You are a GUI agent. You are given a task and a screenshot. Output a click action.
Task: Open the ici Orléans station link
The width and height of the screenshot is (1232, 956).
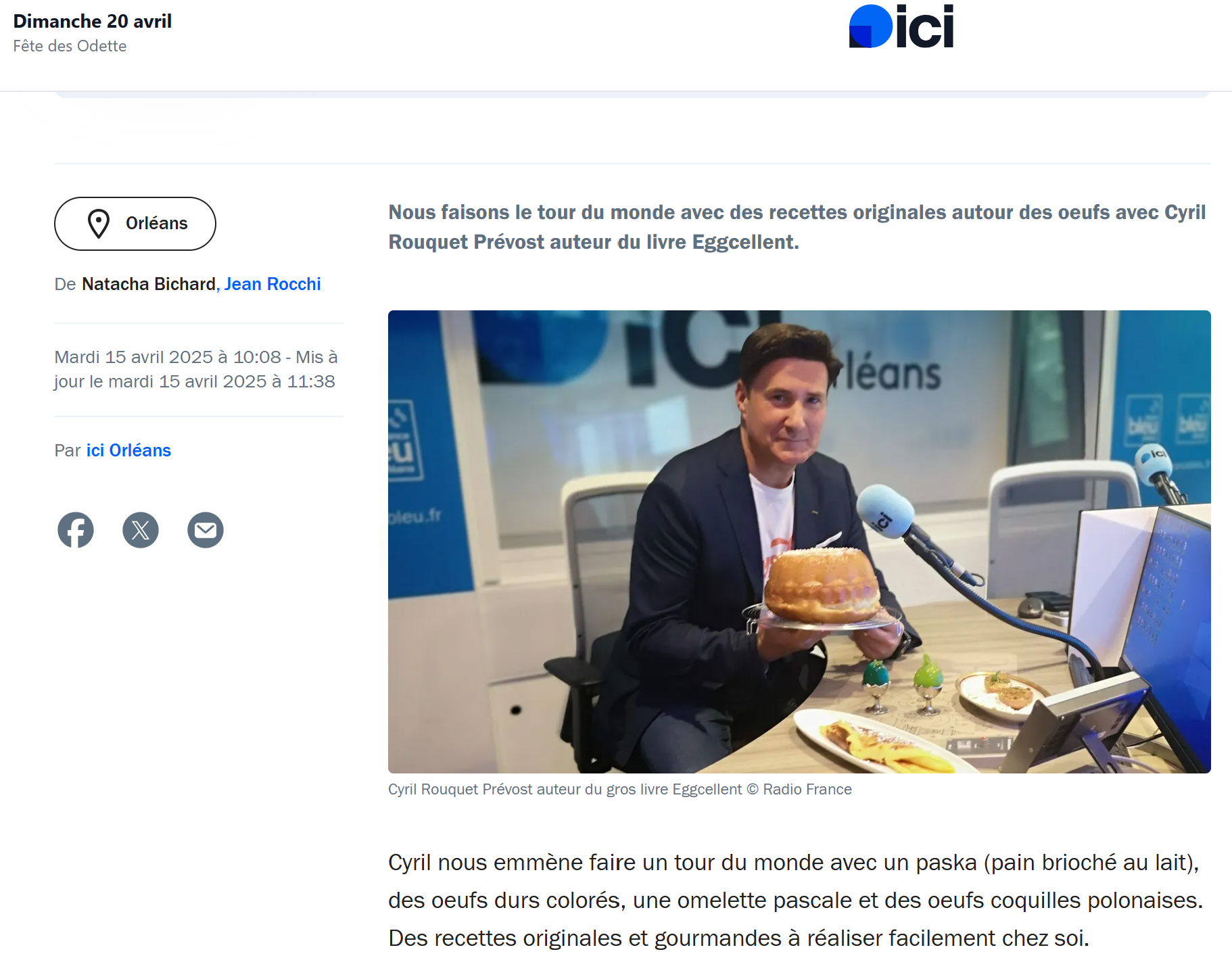click(128, 450)
